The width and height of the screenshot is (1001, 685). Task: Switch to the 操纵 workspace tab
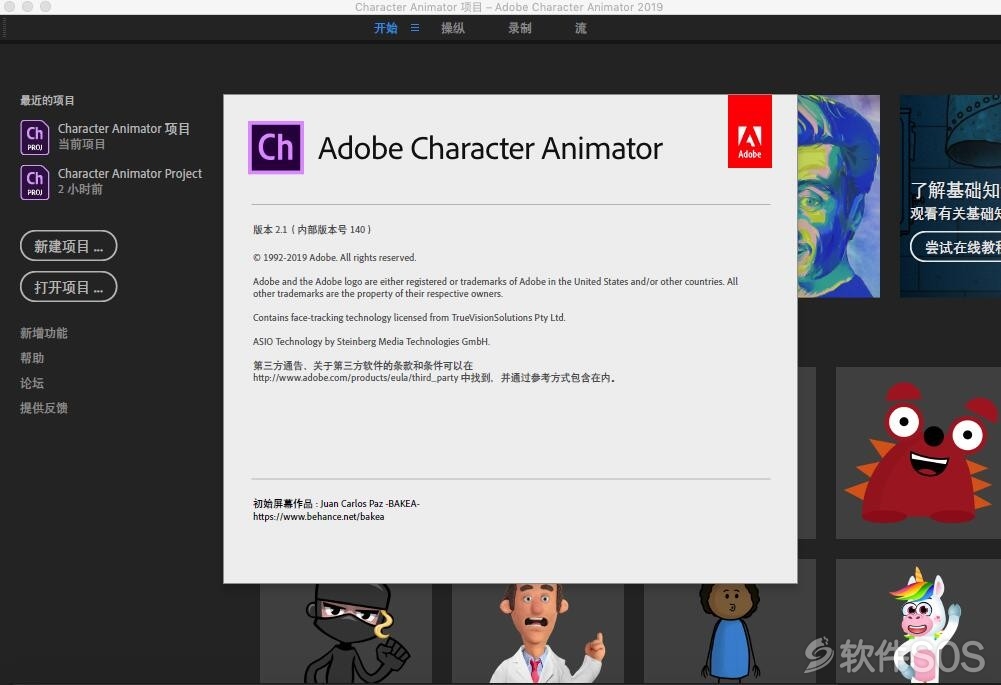[453, 28]
